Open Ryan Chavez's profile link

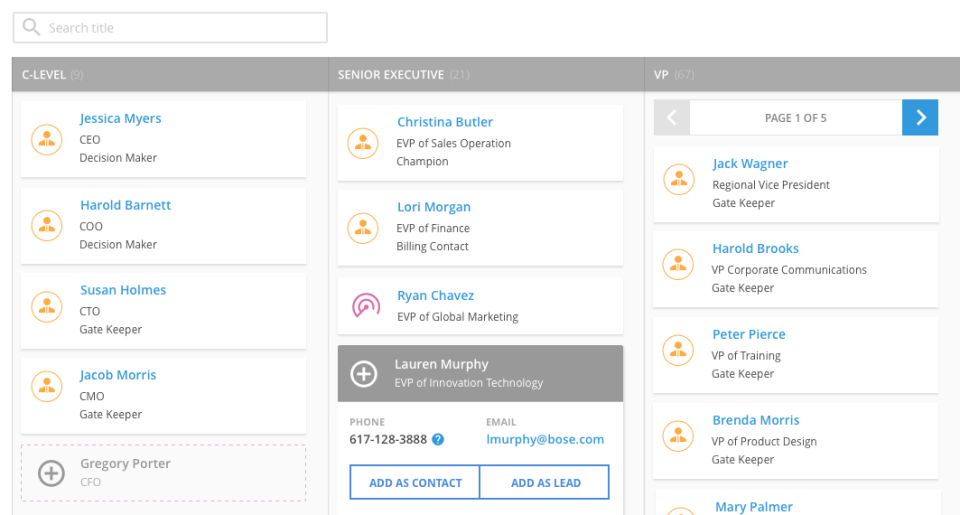point(435,295)
